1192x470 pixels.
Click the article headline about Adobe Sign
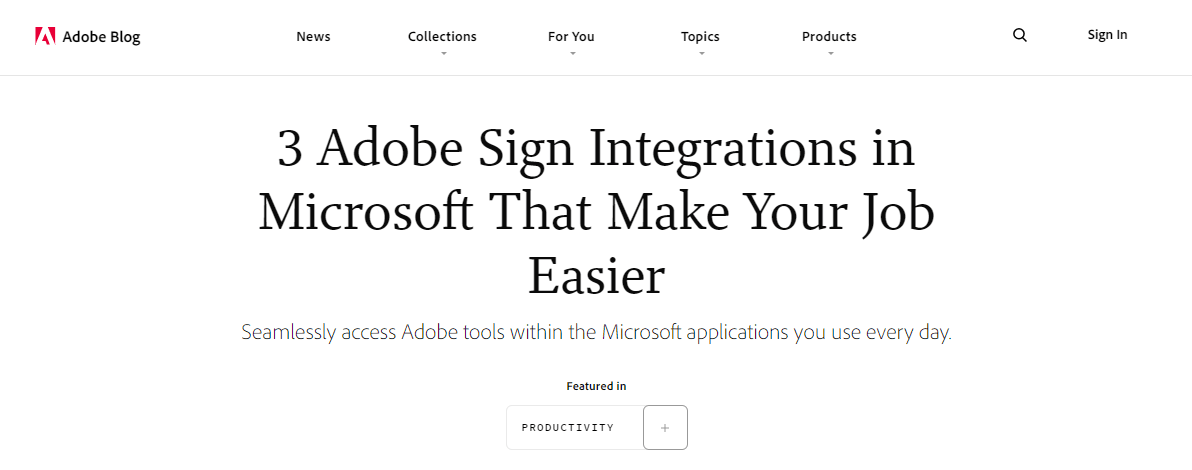(596, 213)
